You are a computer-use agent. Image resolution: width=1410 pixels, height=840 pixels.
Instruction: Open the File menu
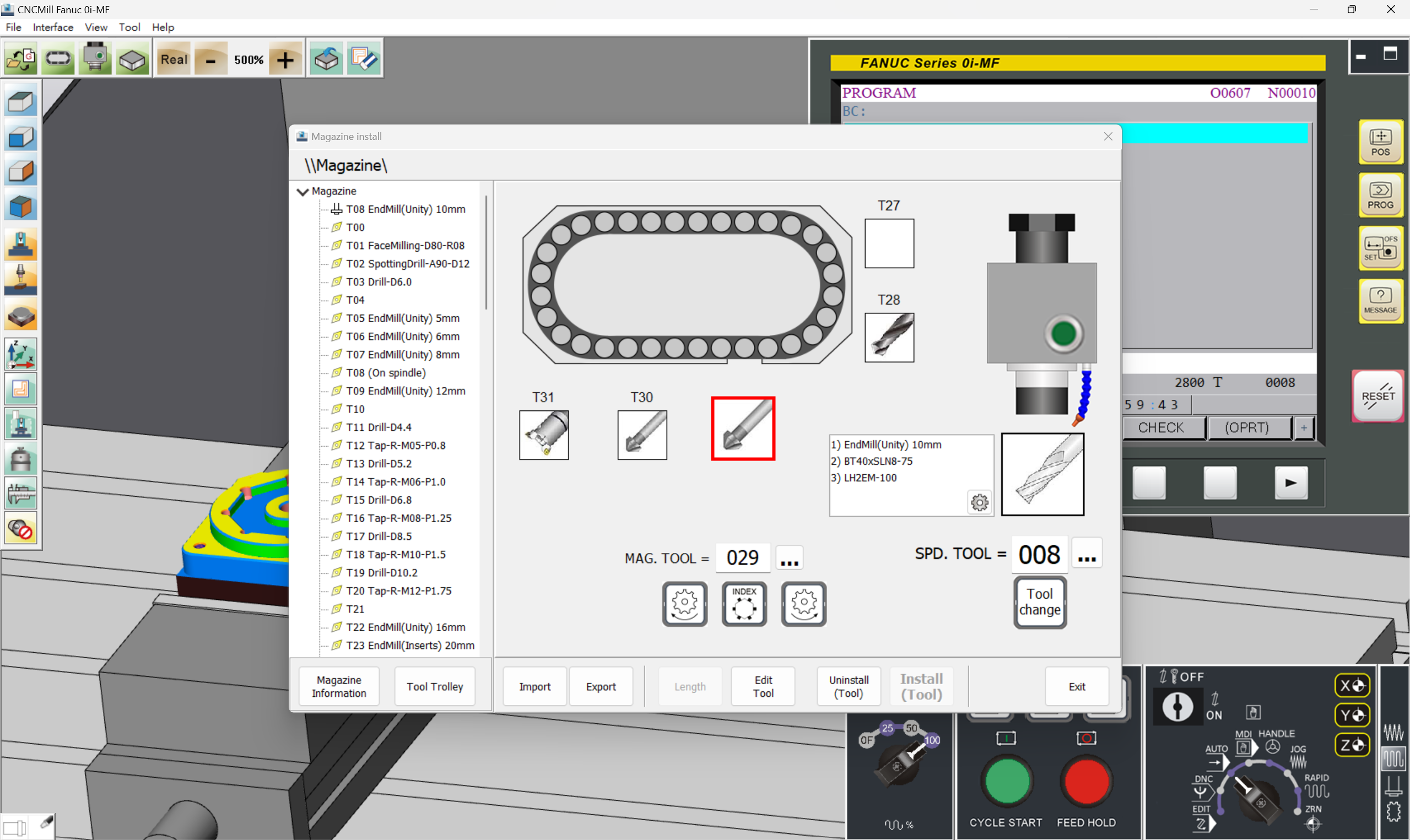pos(13,27)
